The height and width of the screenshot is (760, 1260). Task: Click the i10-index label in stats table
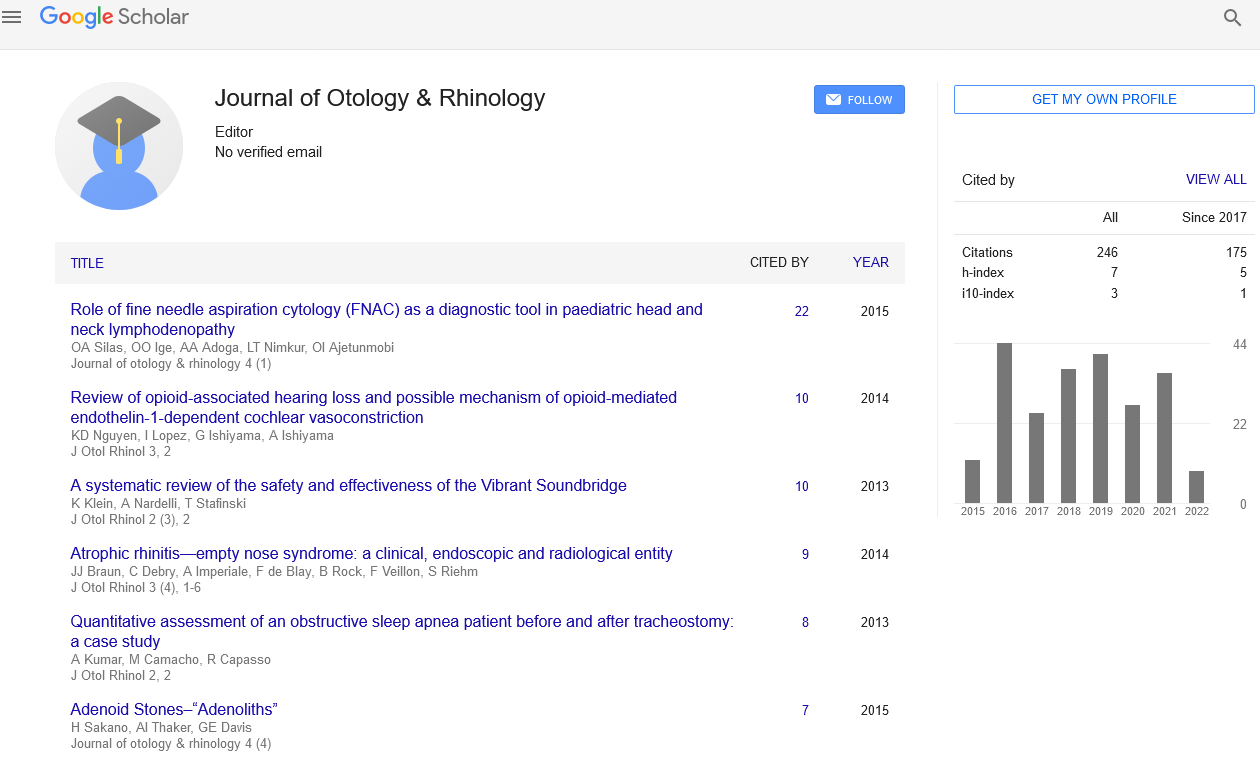point(988,293)
